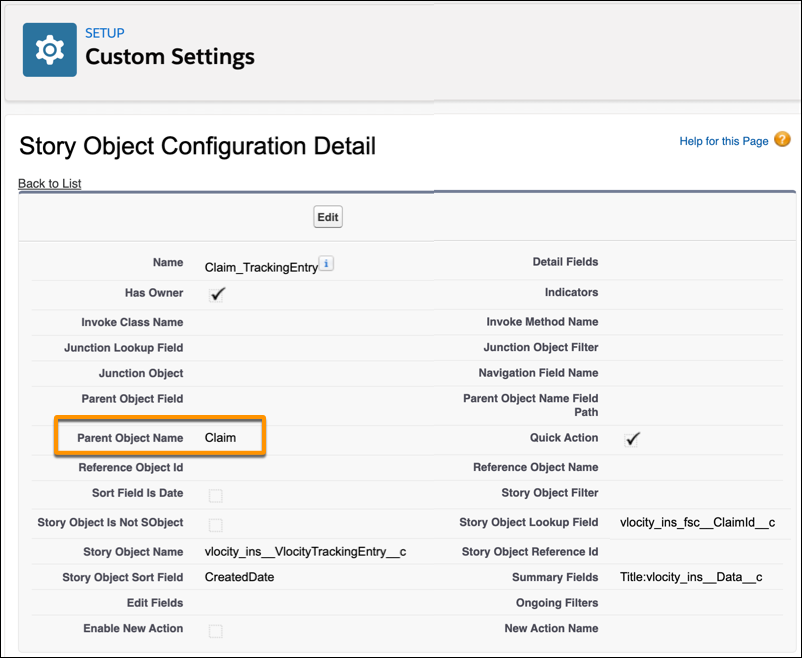Click the vlocity_ins_fsc__ClaimId__c lookup value

698,522
